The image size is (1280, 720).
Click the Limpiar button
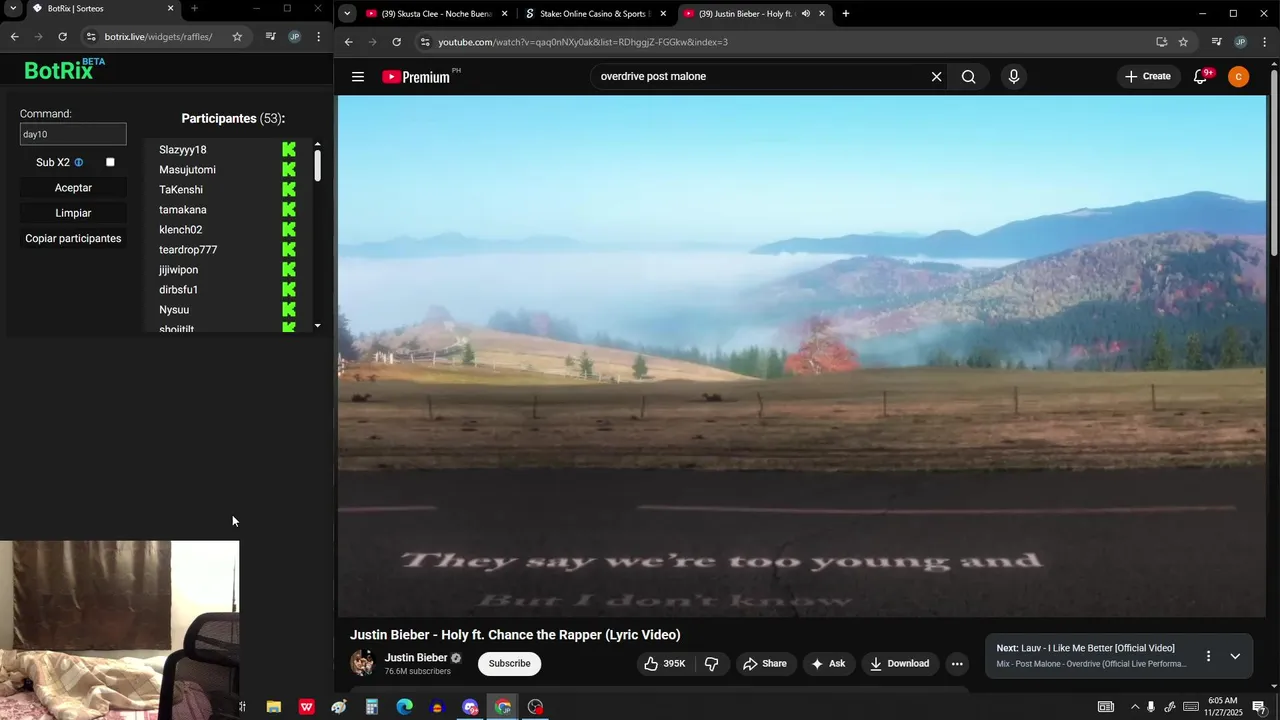[73, 213]
